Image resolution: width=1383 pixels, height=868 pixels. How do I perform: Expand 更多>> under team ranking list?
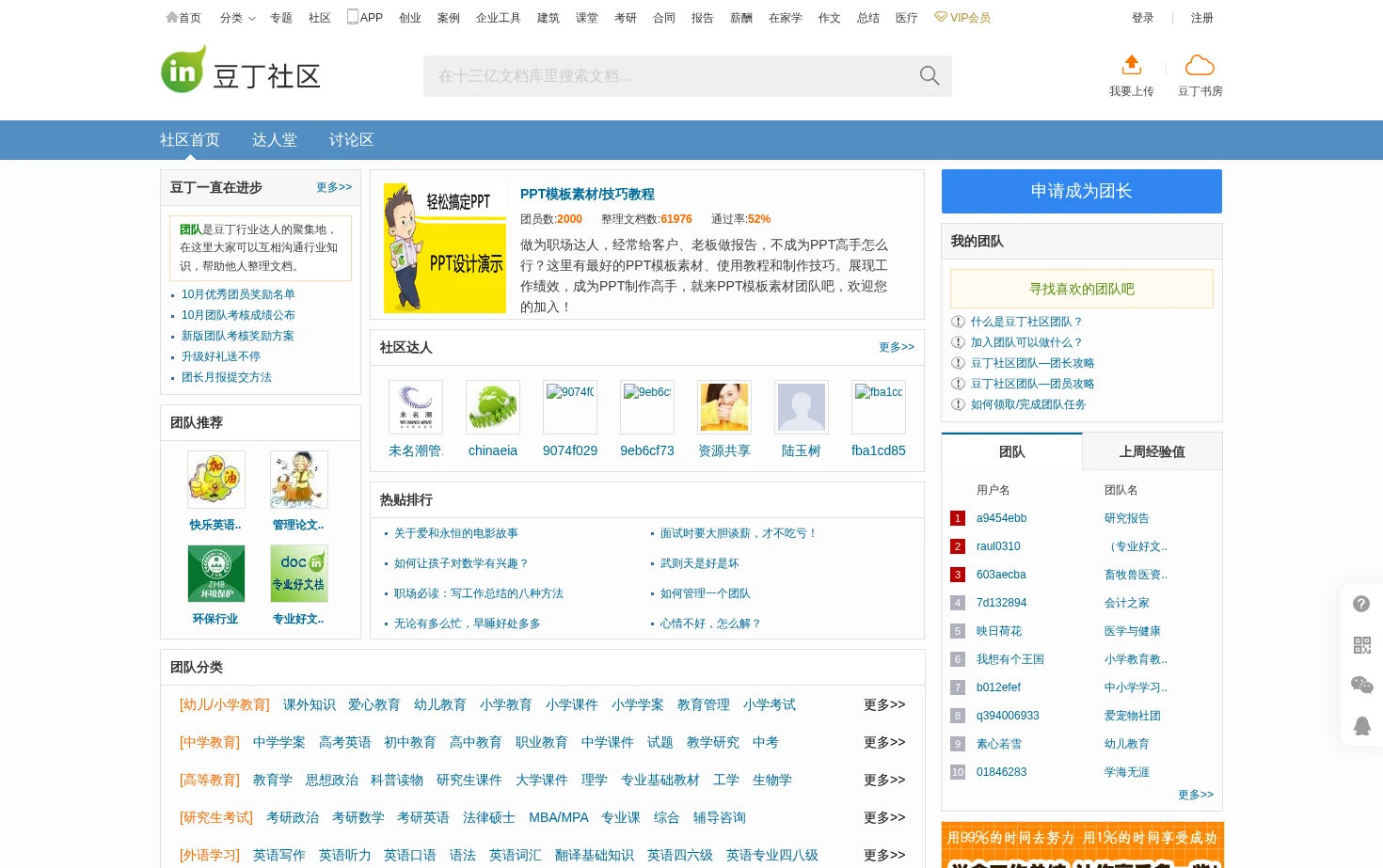[x=1196, y=795]
